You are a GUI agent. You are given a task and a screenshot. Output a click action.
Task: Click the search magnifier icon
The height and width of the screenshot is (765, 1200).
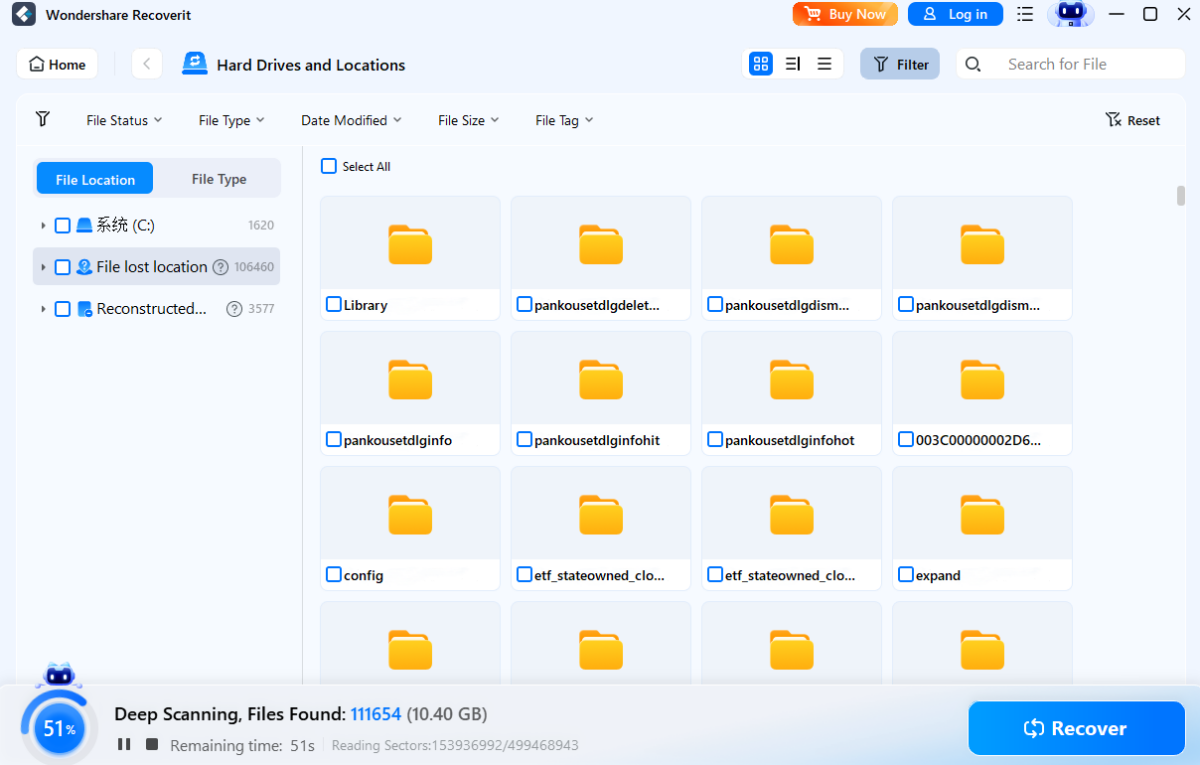pyautogui.click(x=972, y=63)
